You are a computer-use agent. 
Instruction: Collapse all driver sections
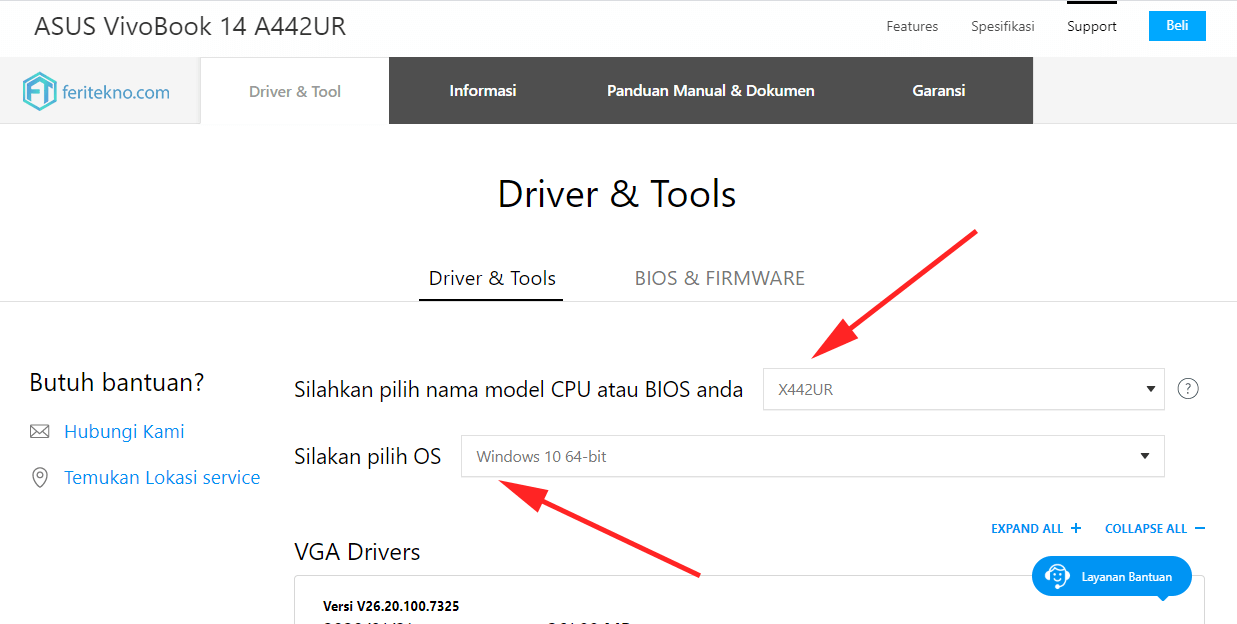click(x=1155, y=528)
